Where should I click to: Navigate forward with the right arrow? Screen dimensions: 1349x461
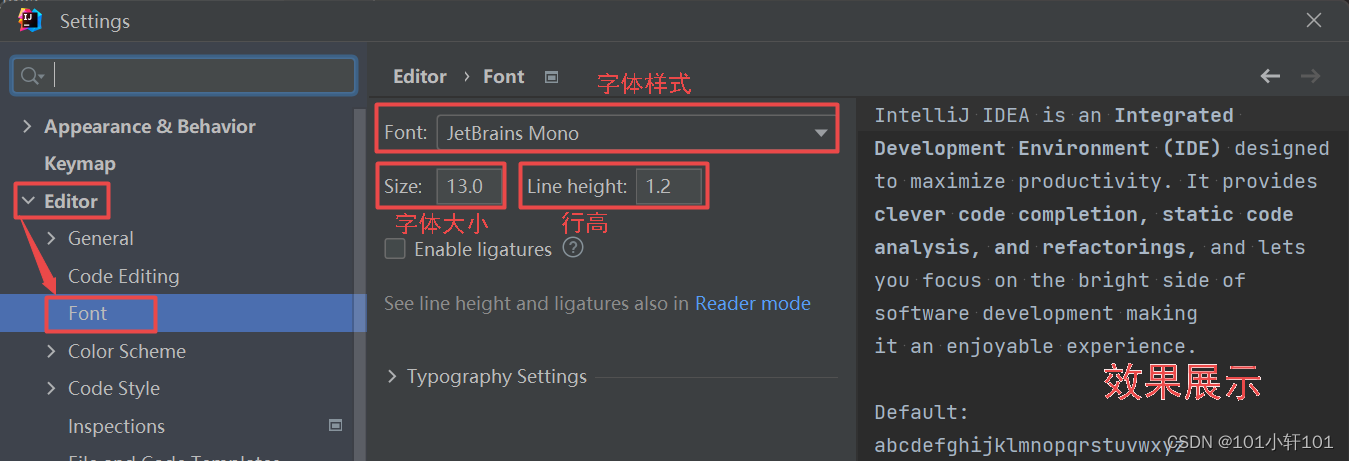(x=1310, y=76)
